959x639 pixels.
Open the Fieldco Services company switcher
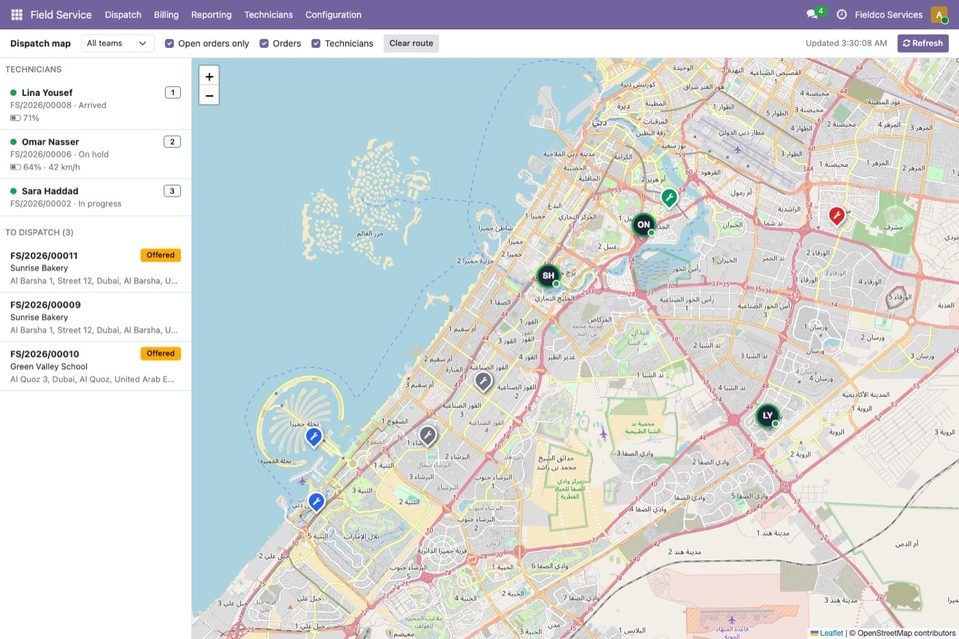pos(888,15)
